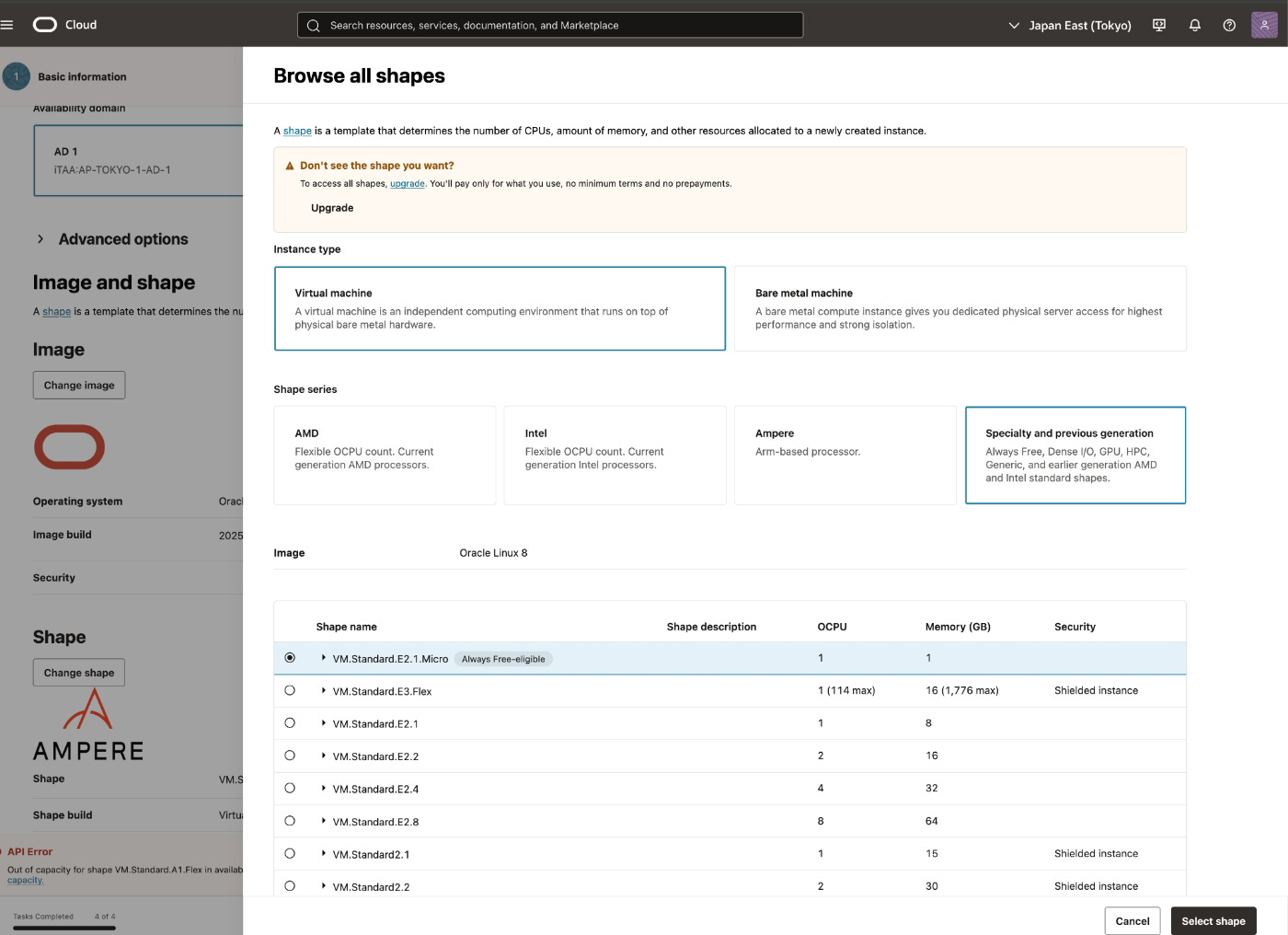Click step 1 Basic information circle
The height and width of the screenshot is (935, 1288).
[16, 76]
